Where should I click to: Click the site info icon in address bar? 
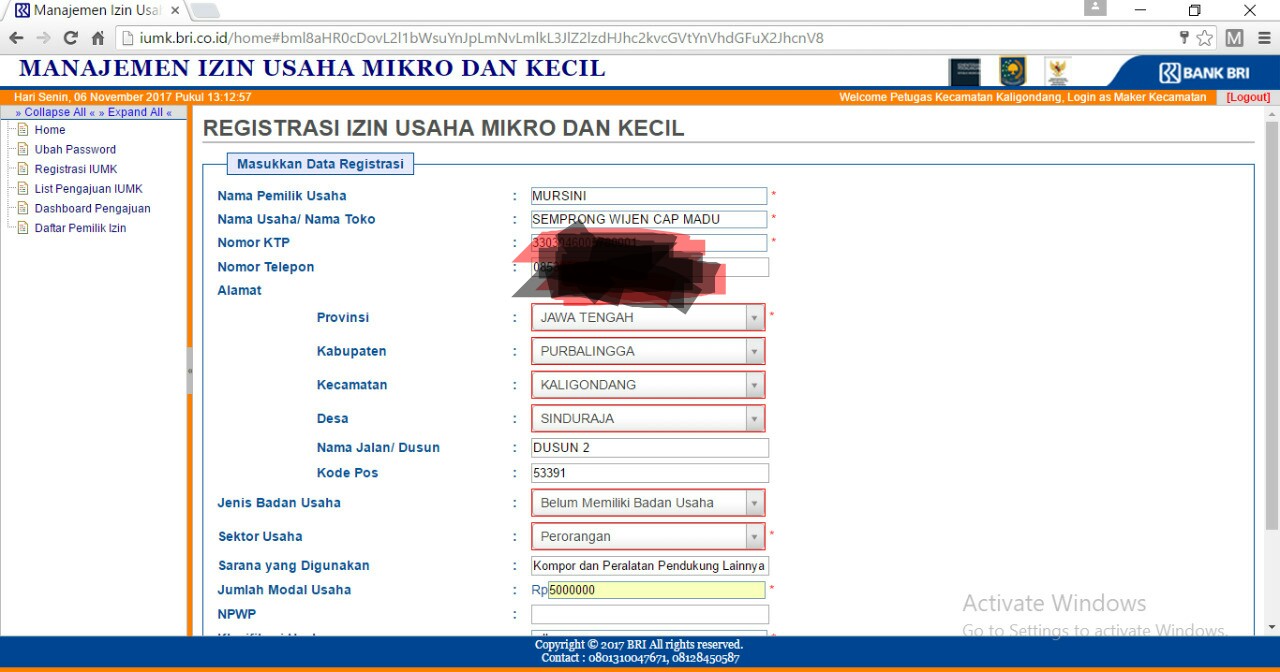[x=127, y=38]
